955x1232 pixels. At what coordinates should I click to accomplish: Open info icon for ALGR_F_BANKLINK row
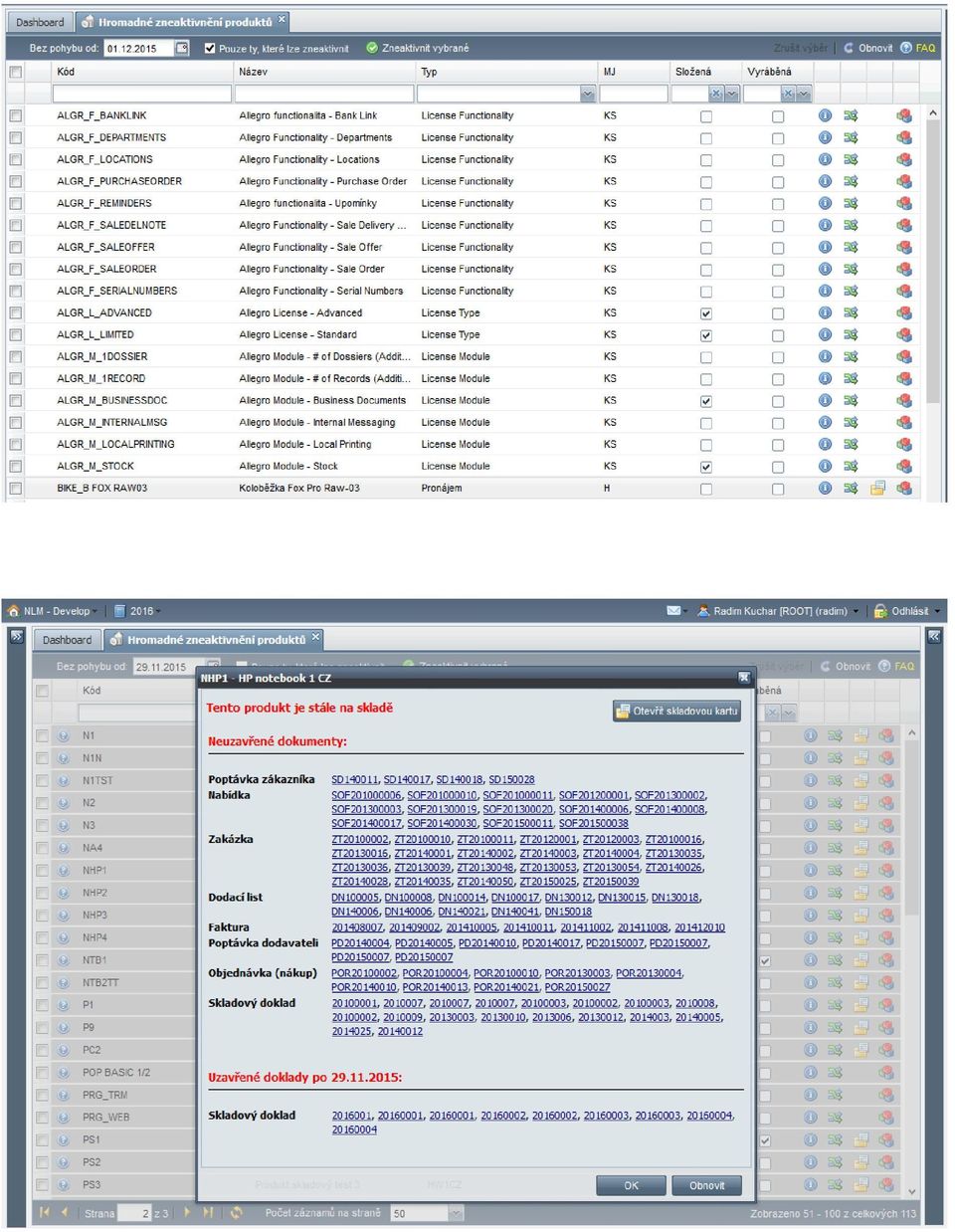[825, 115]
